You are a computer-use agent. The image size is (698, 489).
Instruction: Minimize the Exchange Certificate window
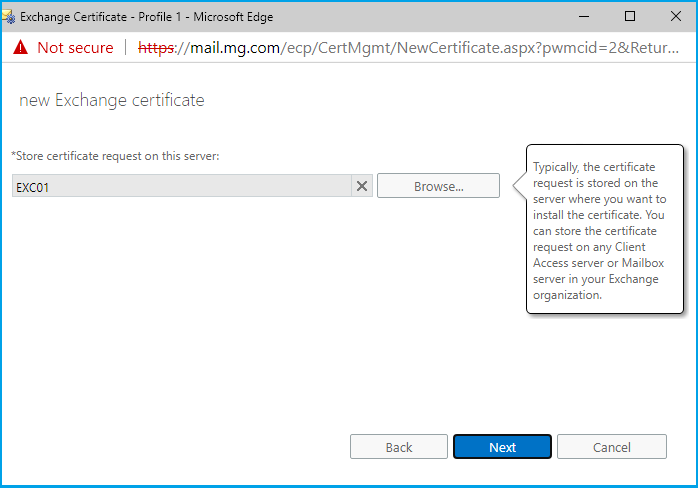pos(584,17)
